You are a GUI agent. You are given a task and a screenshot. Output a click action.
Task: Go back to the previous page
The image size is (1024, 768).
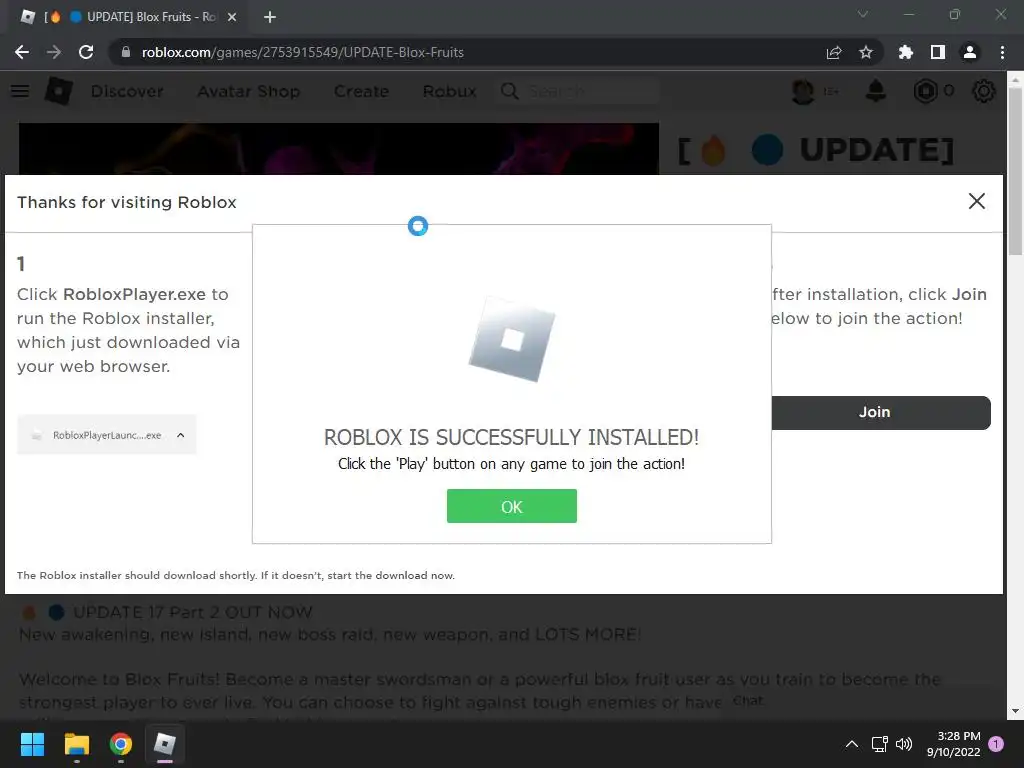pyautogui.click(x=22, y=52)
